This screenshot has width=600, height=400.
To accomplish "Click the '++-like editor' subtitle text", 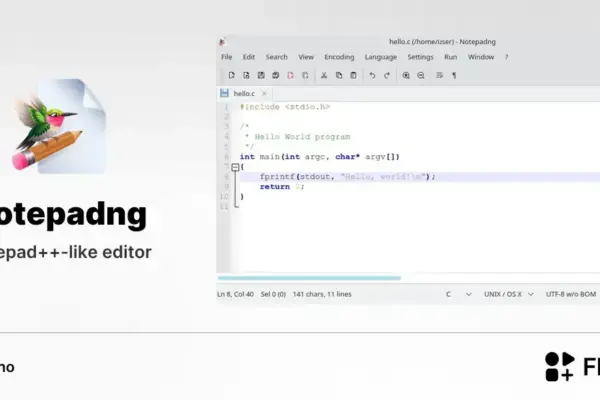I will pos(76,252).
